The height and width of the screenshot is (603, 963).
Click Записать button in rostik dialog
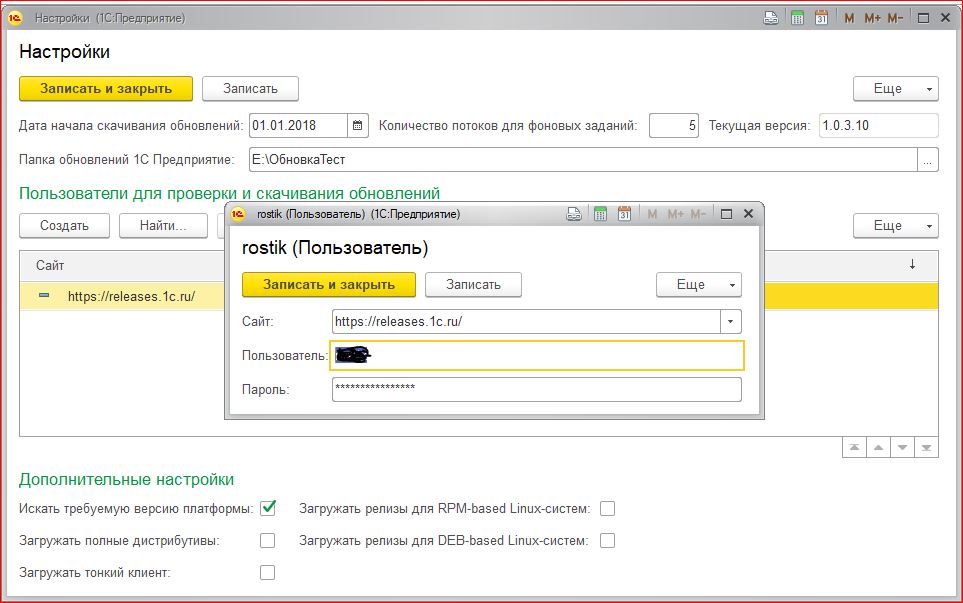[474, 284]
